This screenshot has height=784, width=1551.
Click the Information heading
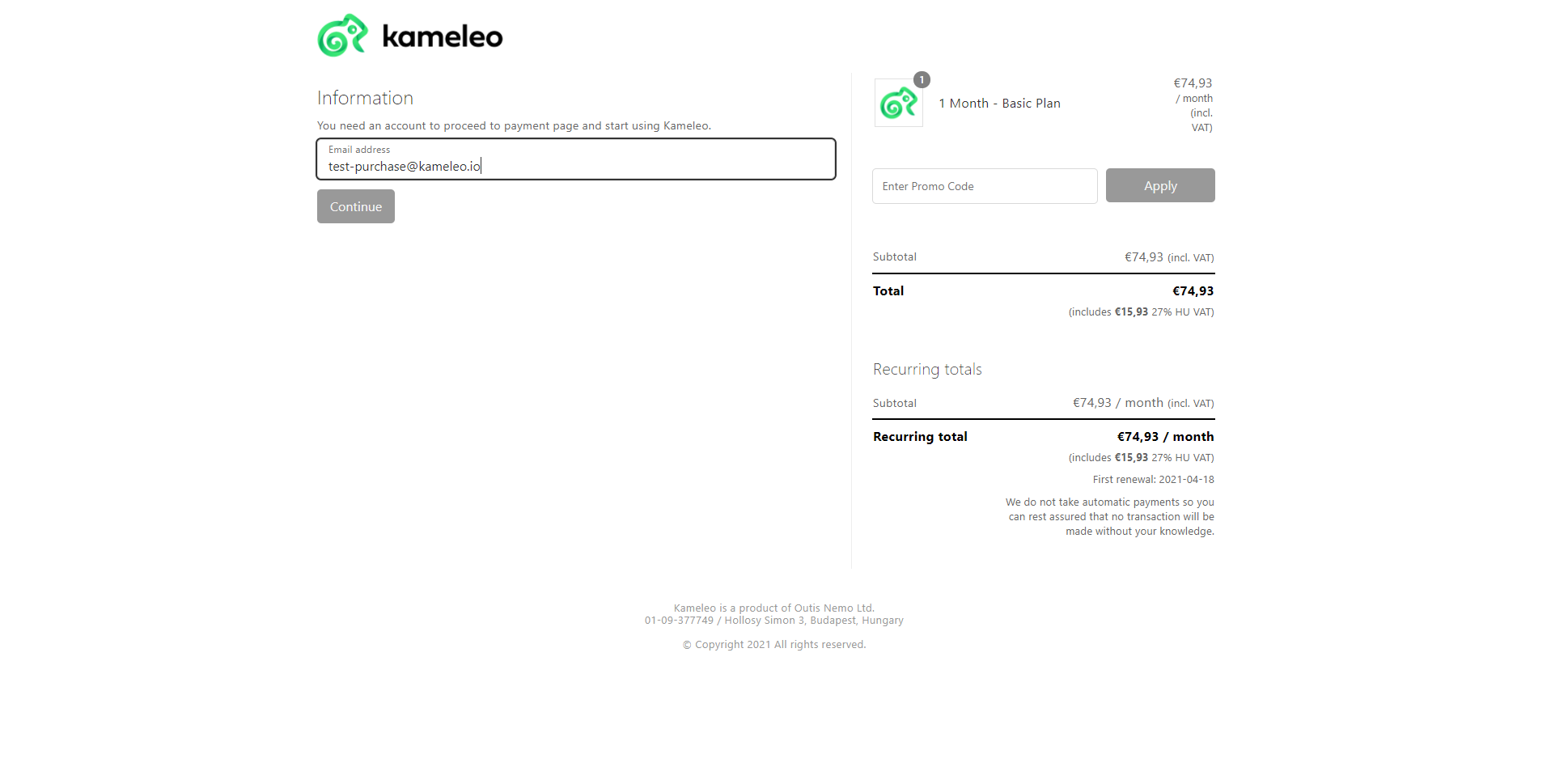click(x=365, y=98)
